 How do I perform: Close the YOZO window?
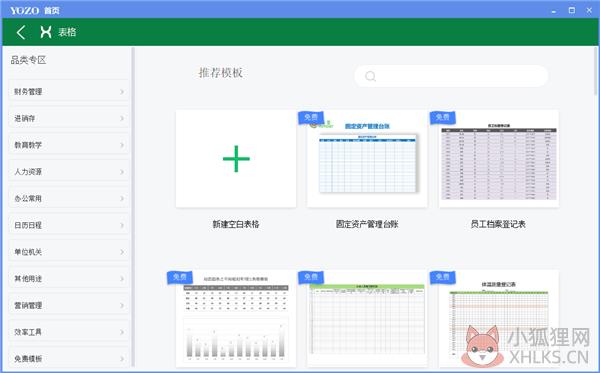589,11
